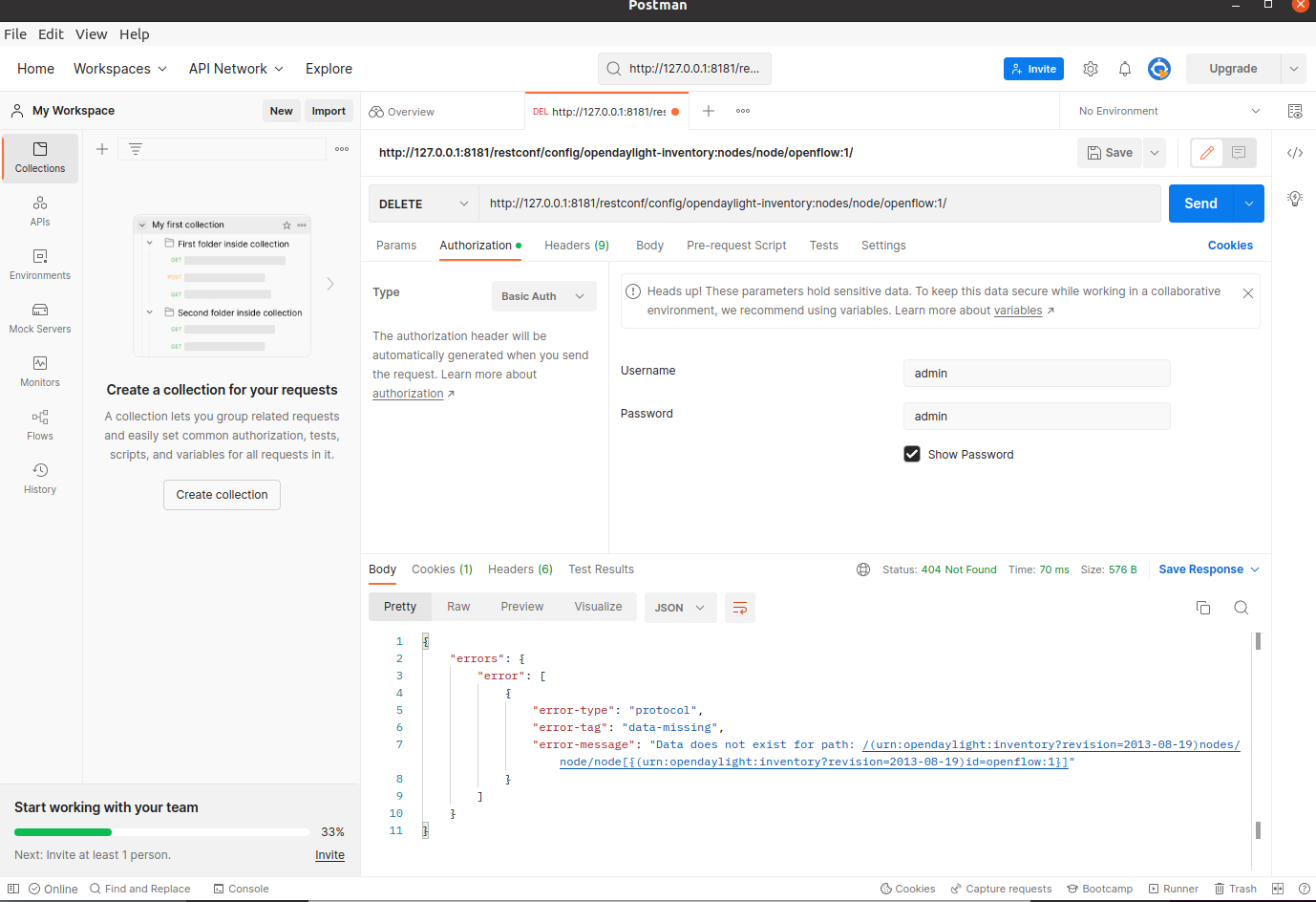Expand the Save button arrow options
The width and height of the screenshot is (1316, 902).
click(x=1155, y=153)
